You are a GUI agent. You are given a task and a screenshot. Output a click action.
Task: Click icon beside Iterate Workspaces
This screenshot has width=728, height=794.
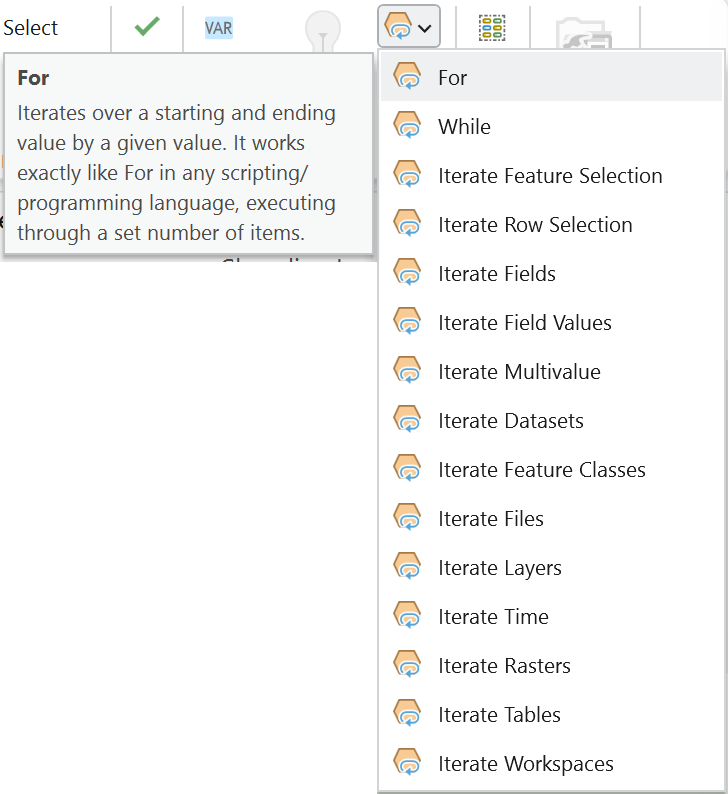coord(408,762)
